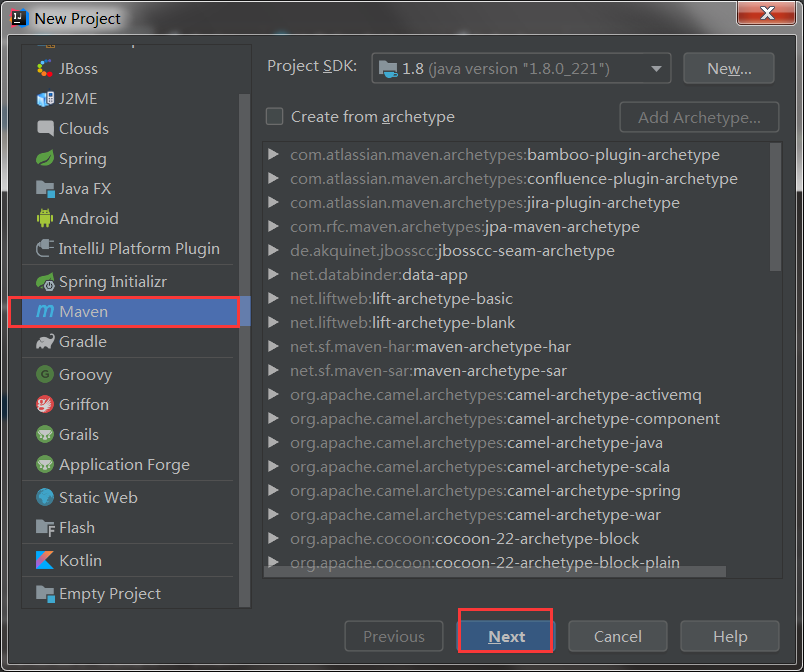Click the Groovy G icon
The height and width of the screenshot is (672, 804).
(45, 374)
